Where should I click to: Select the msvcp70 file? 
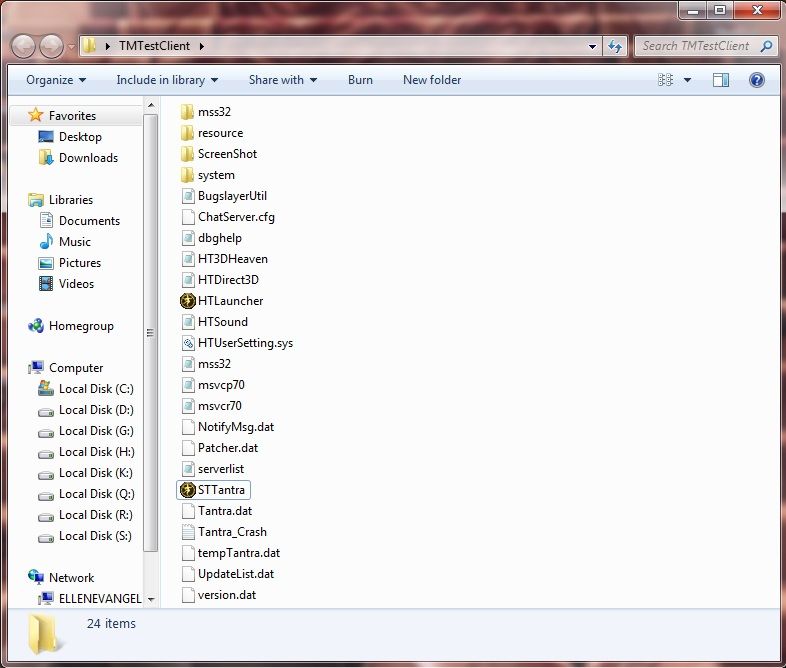pyautogui.click(x=213, y=385)
